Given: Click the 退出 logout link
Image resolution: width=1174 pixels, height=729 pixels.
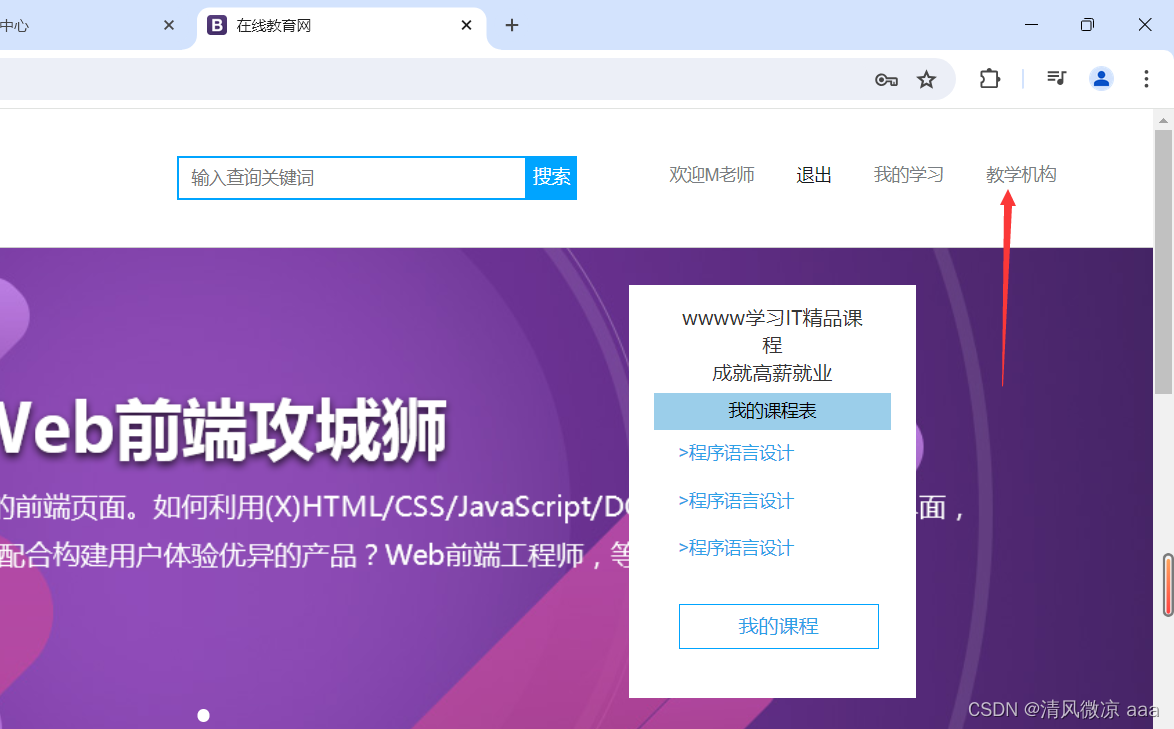Looking at the screenshot, I should (x=814, y=175).
